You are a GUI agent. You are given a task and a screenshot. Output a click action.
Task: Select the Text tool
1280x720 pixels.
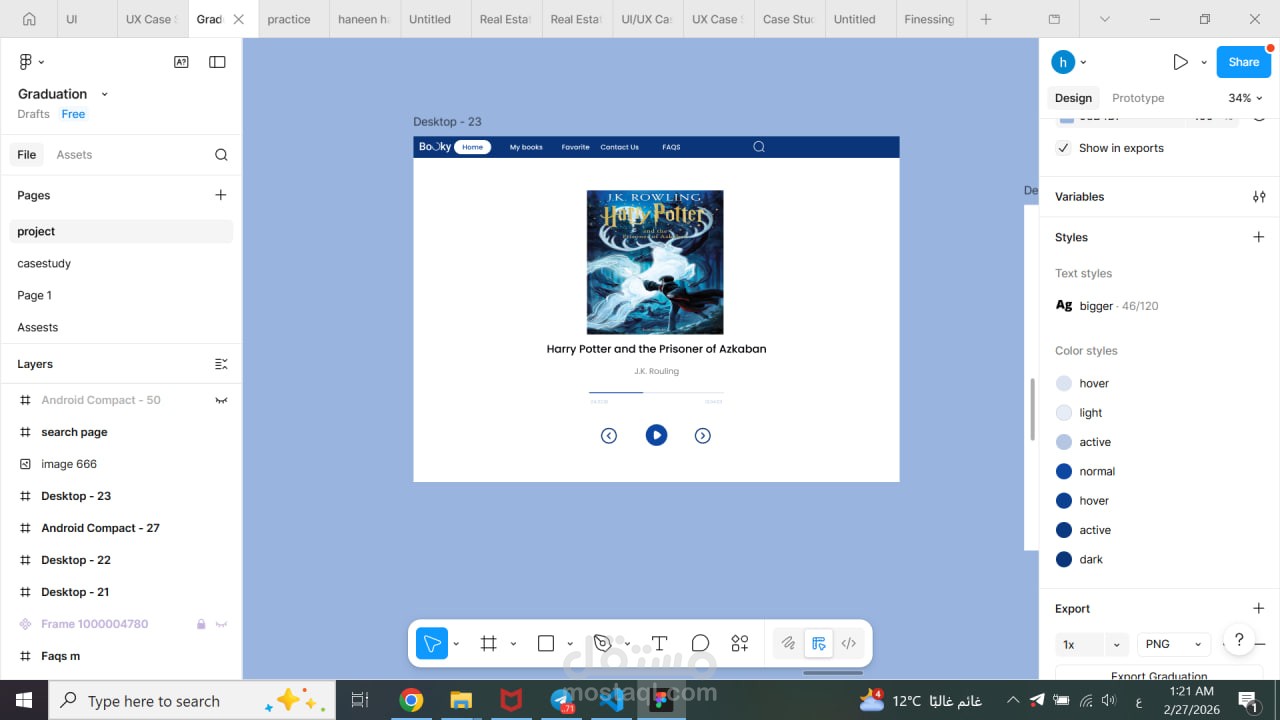(660, 643)
